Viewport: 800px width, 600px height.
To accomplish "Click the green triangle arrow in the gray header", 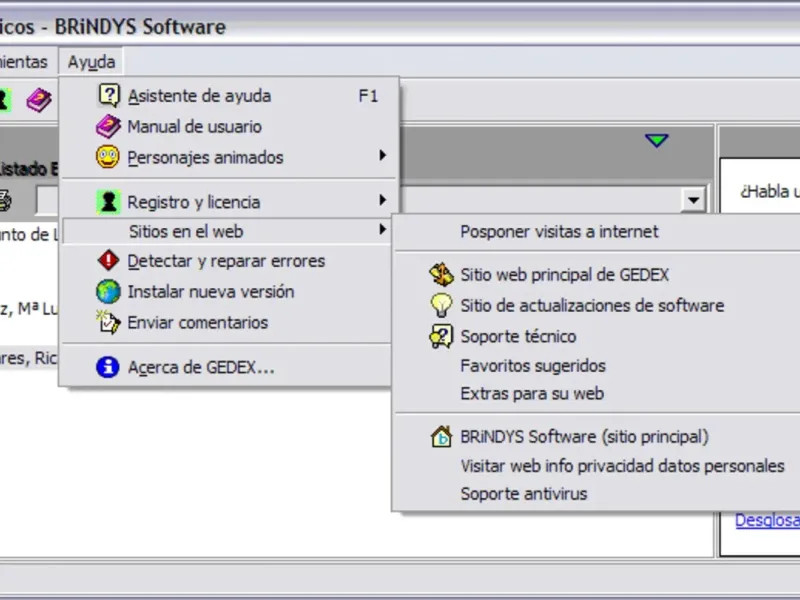I will [657, 140].
